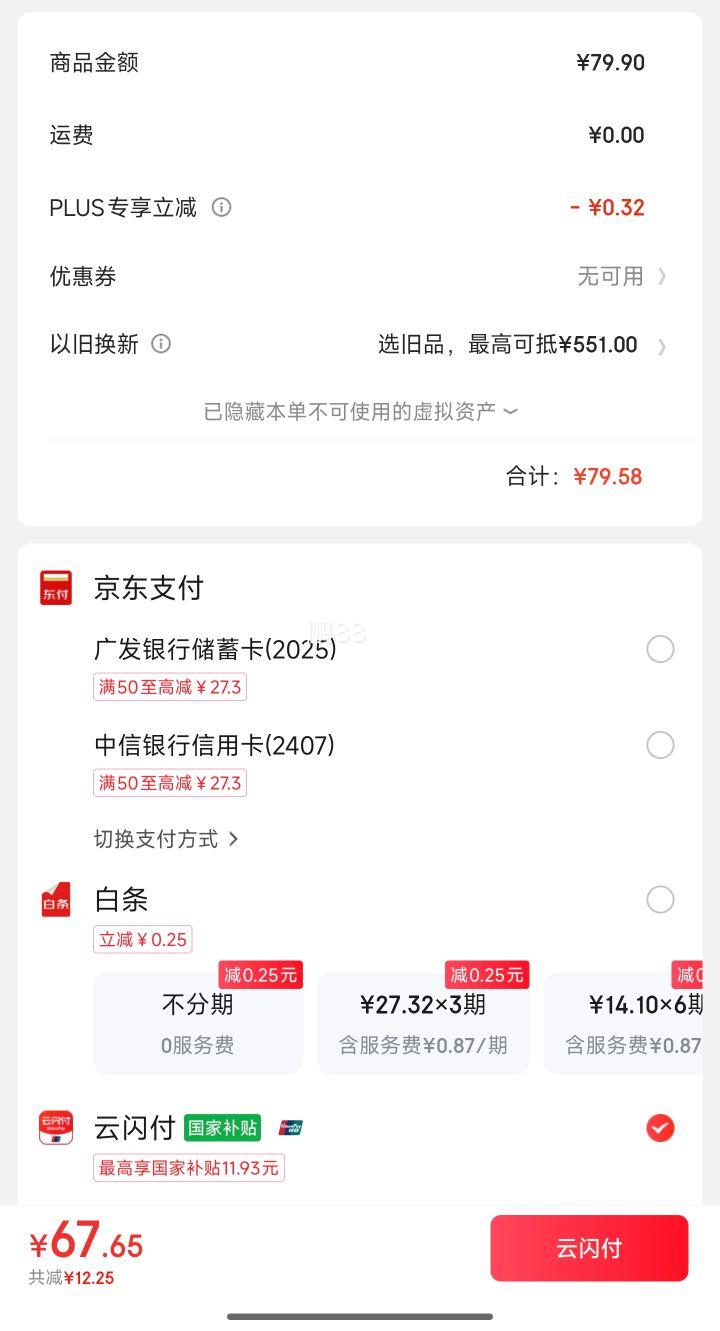Image resolution: width=720 pixels, height=1331 pixels.
Task: Tap the red 云闪付 pay button
Action: 589,1248
